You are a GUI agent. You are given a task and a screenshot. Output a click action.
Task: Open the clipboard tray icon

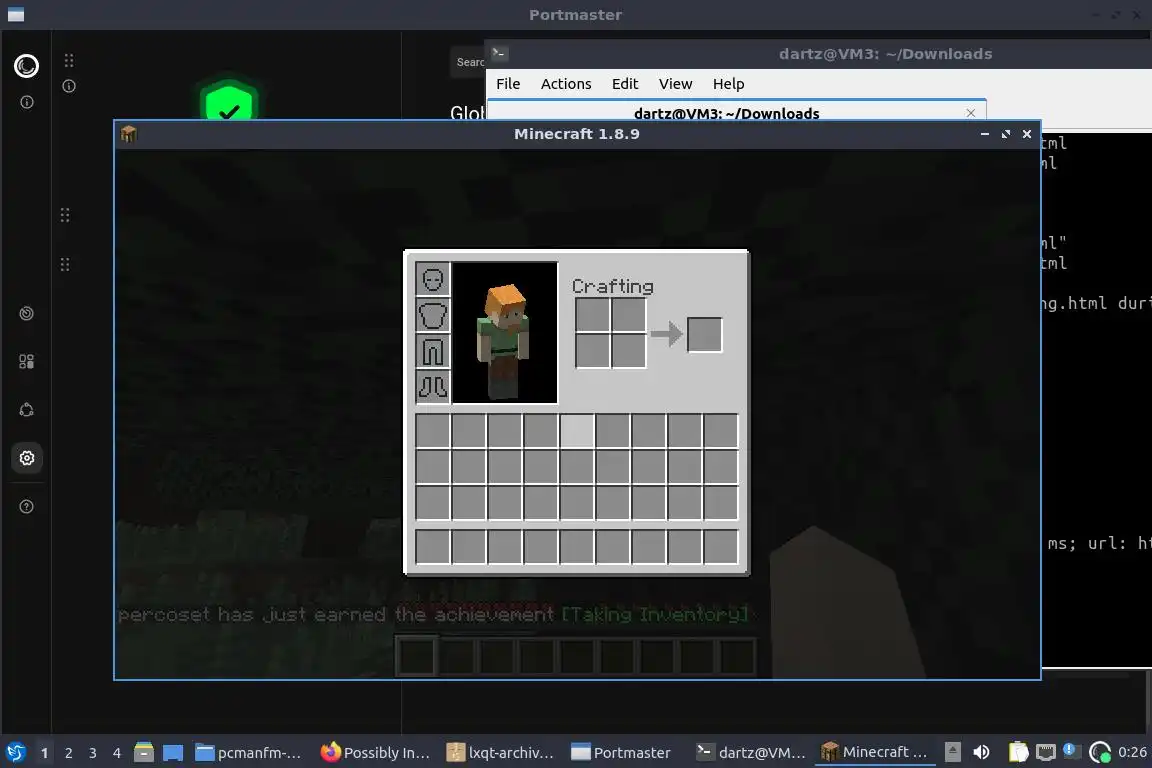point(1018,752)
